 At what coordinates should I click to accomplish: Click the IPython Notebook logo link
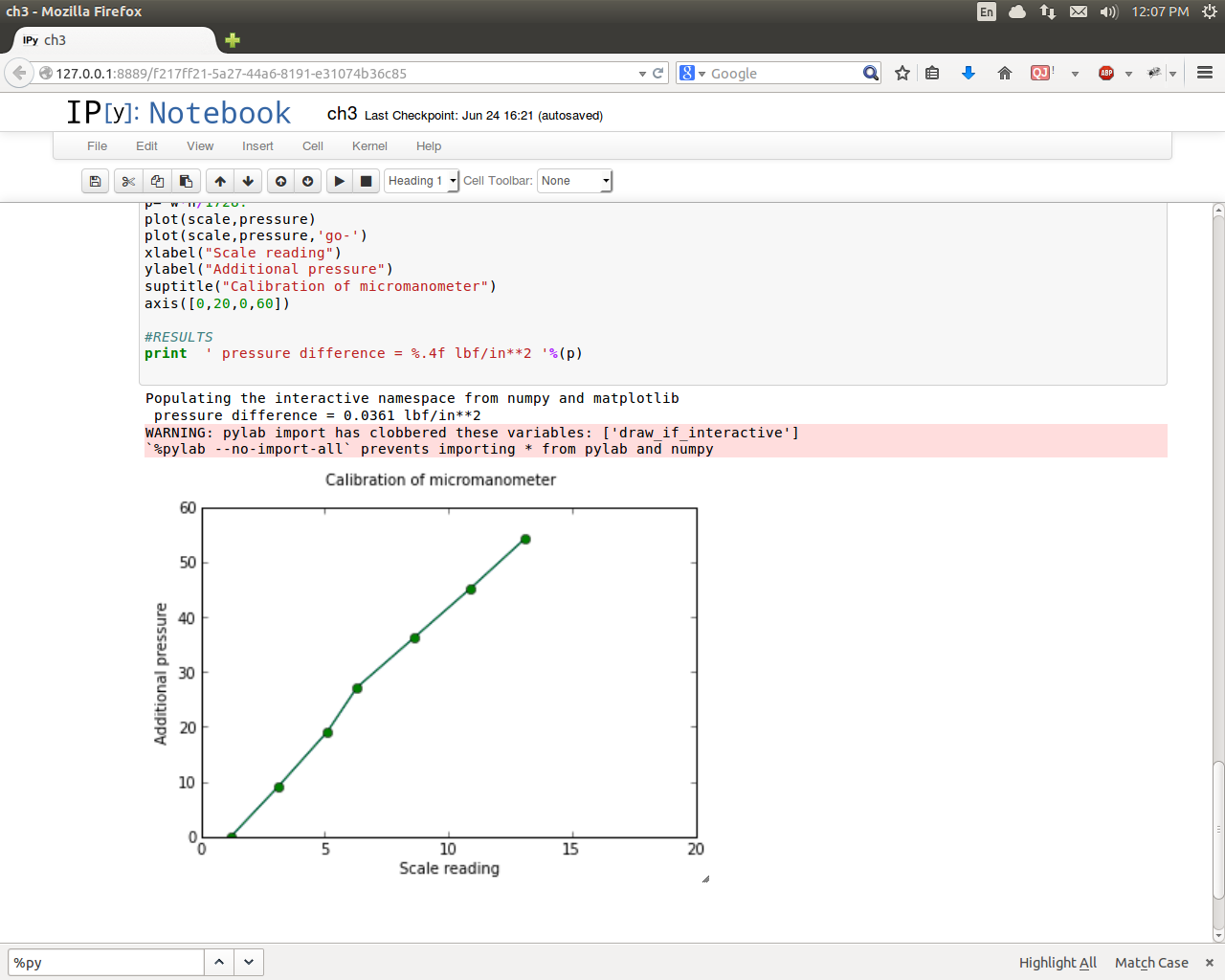178,113
